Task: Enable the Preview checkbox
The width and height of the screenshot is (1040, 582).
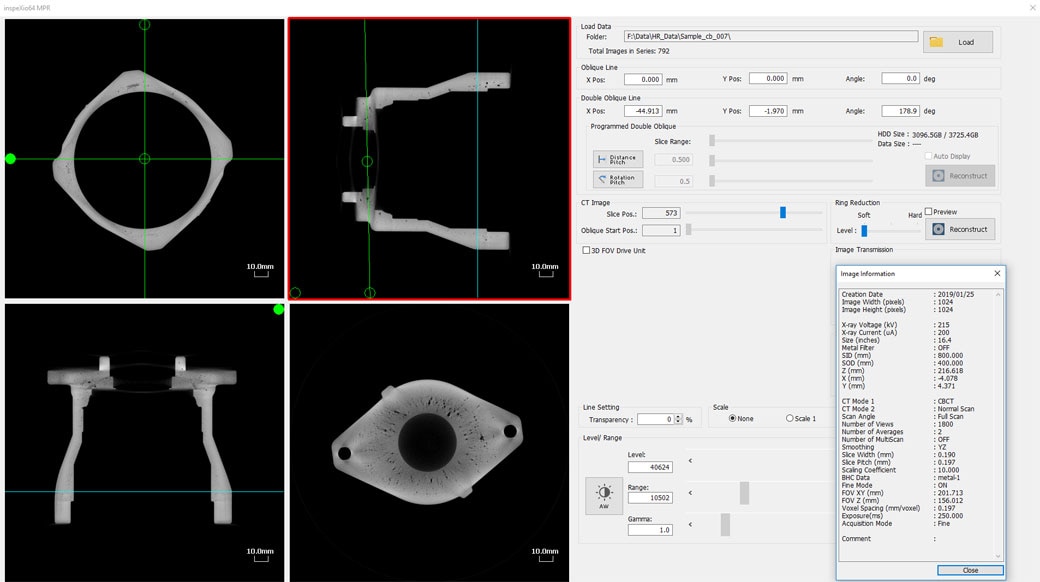Action: [929, 212]
